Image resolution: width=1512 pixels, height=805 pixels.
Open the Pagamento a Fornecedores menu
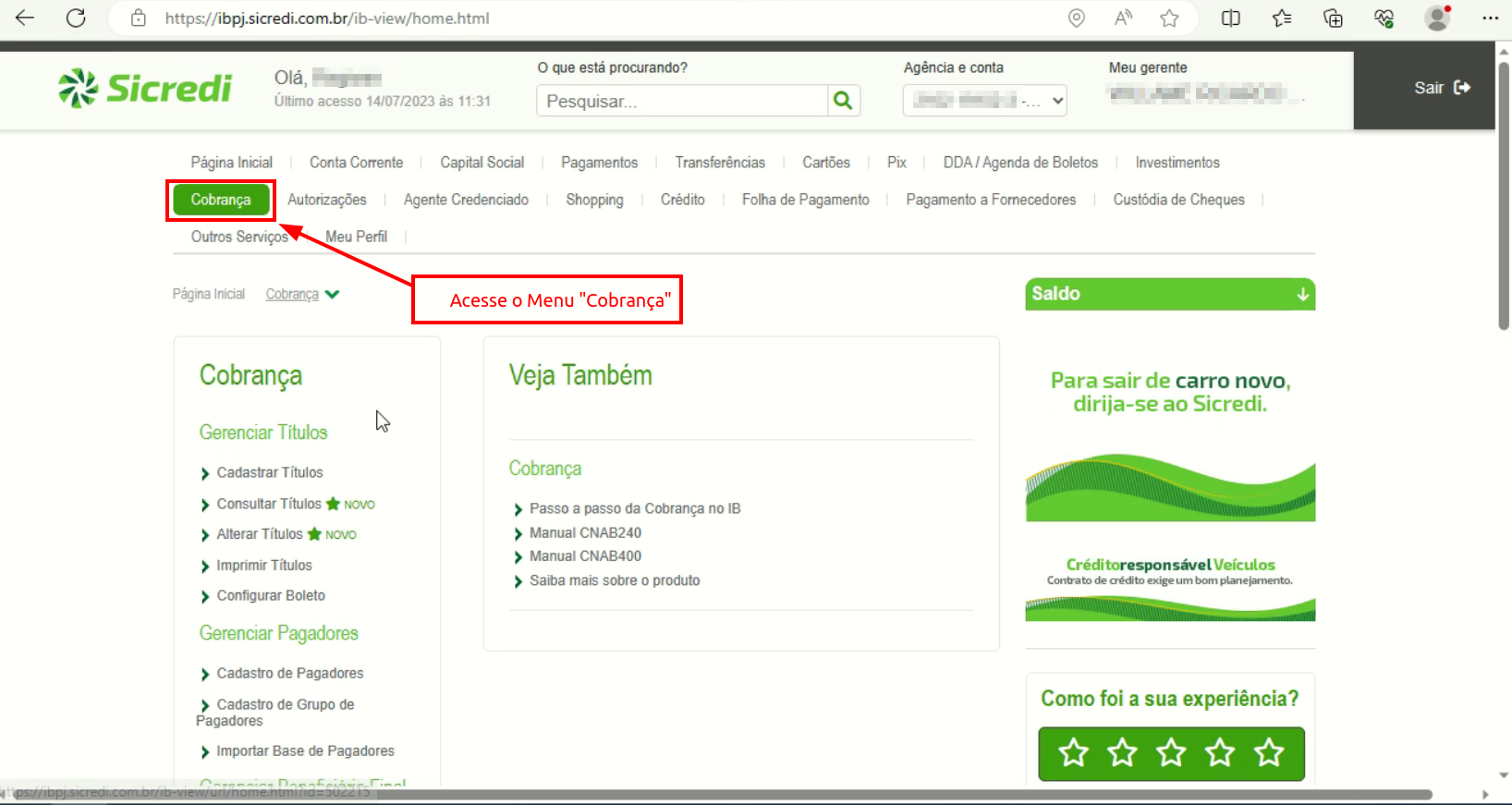[x=991, y=200]
